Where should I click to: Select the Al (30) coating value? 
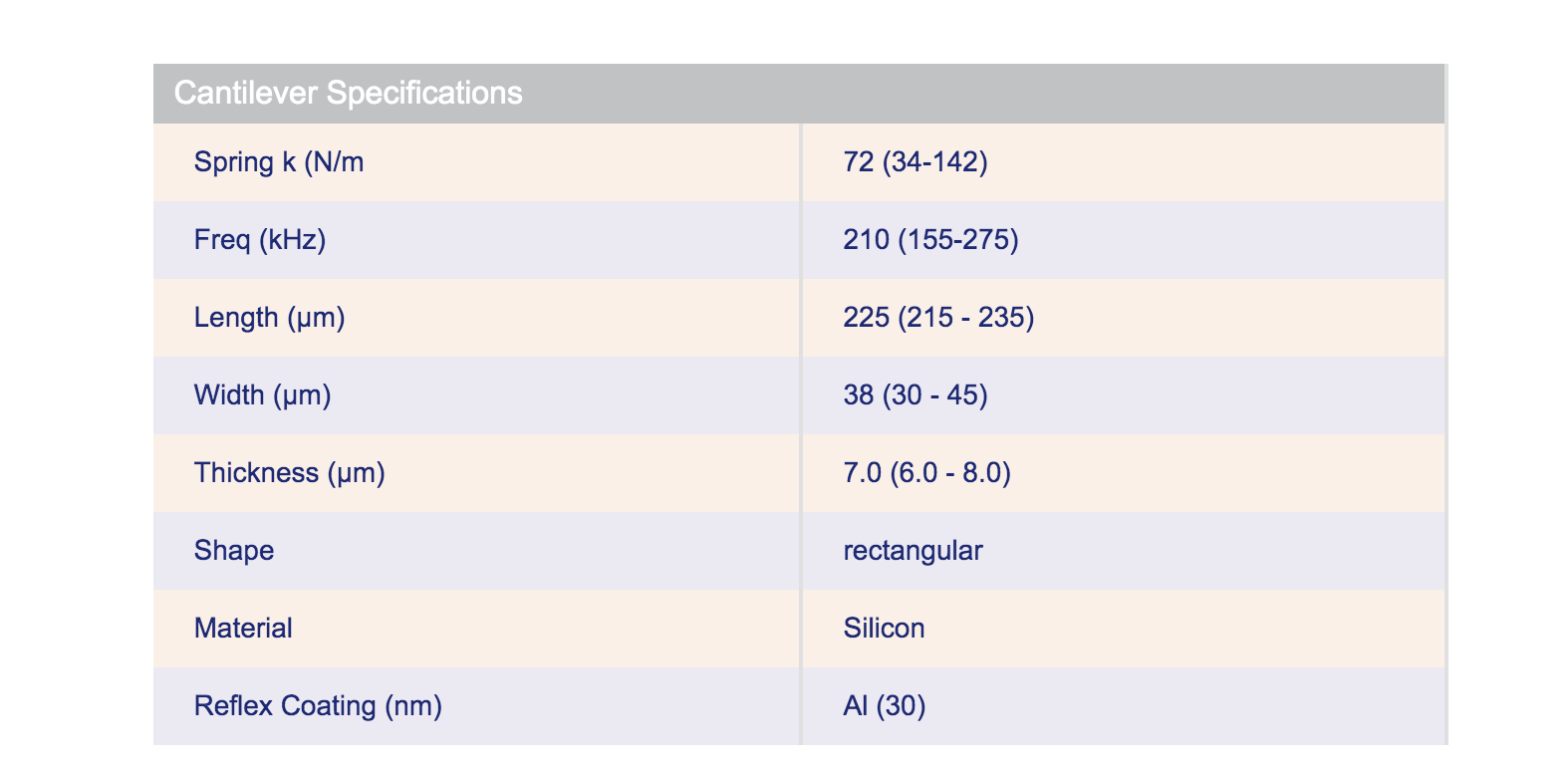pos(885,705)
